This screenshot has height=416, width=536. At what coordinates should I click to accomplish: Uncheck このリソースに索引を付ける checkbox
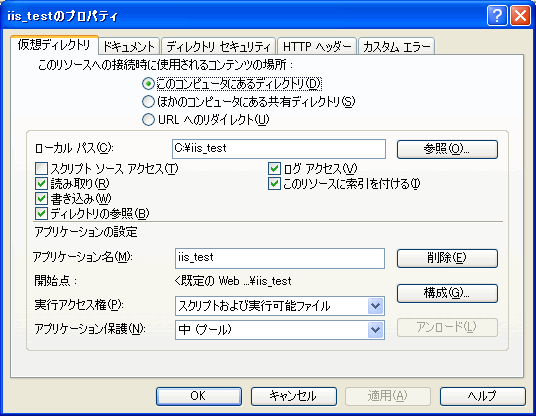coord(274,184)
